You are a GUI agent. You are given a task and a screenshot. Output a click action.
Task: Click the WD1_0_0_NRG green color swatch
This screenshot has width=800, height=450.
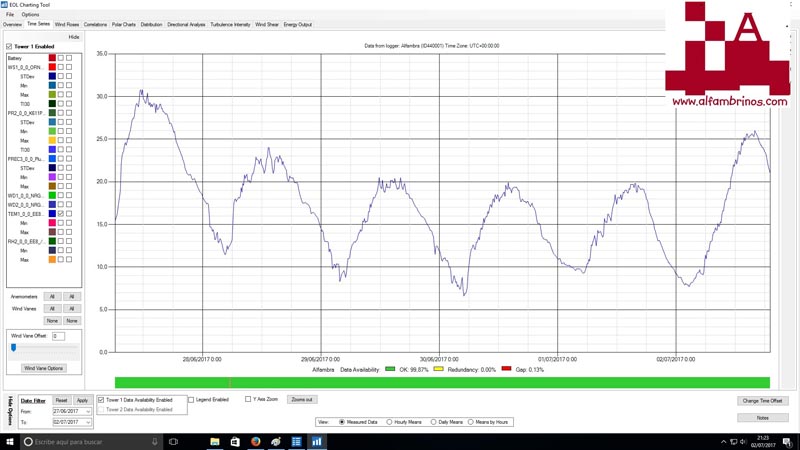point(52,195)
